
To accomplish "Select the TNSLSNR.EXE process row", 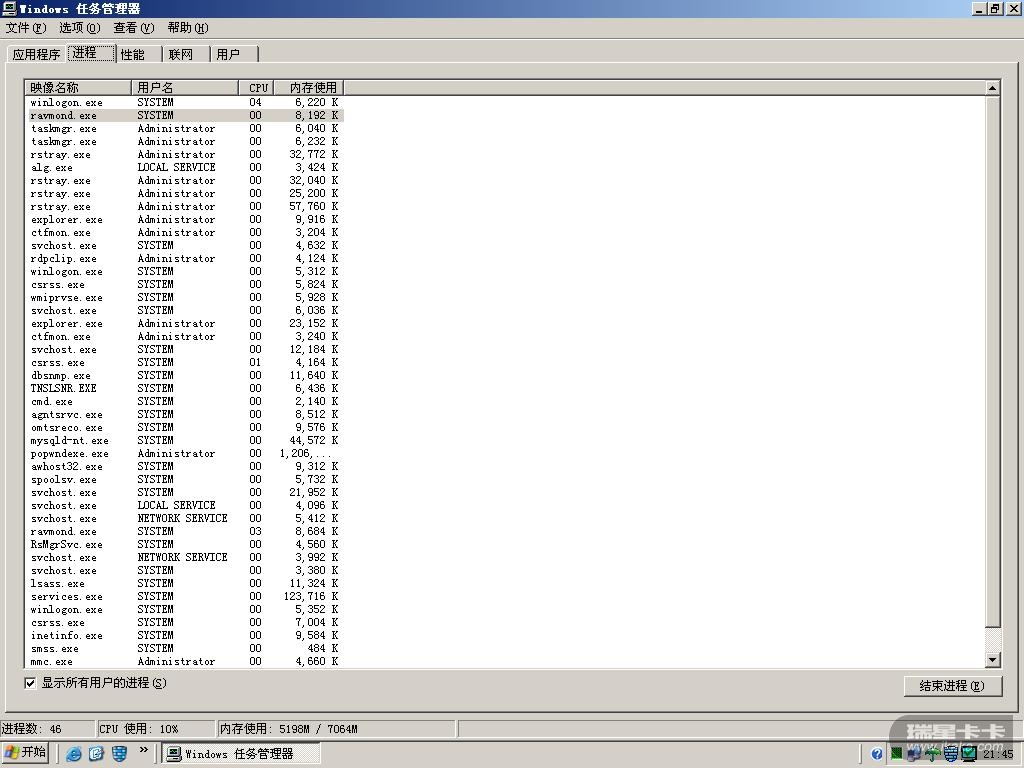I will tap(184, 389).
